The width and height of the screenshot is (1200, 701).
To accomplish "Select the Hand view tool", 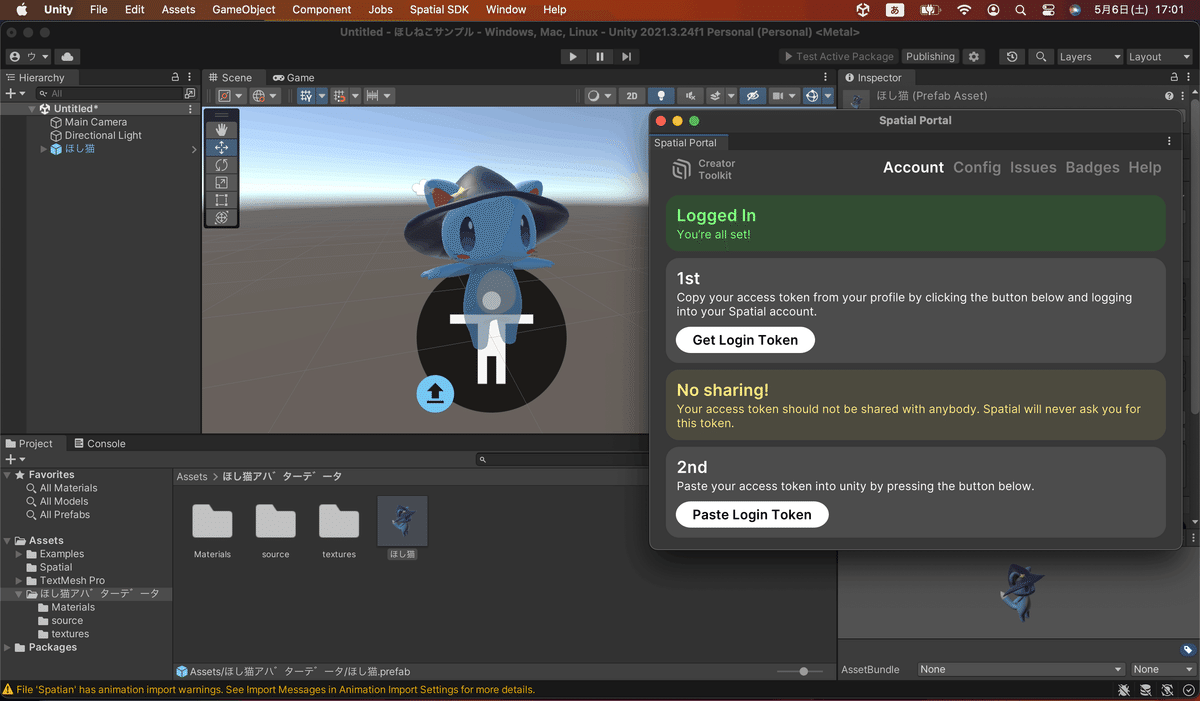I will pos(222,129).
